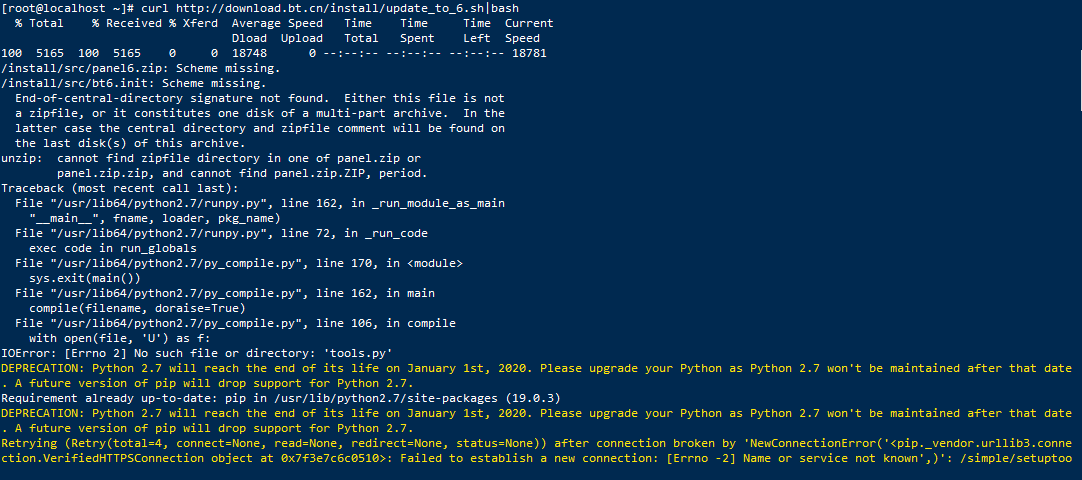Click the 18748 average download speed value
This screenshot has height=480, width=1082.
tap(249, 53)
